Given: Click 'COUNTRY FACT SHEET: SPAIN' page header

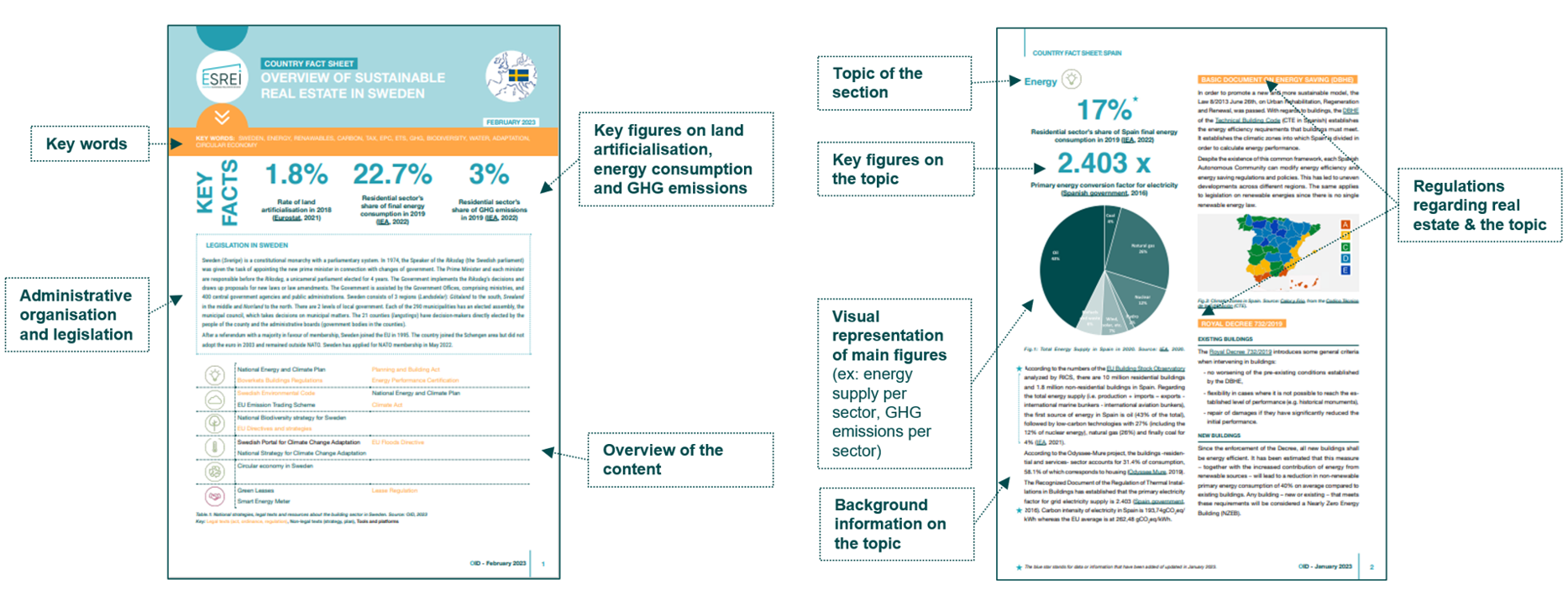Looking at the screenshot, I should (x=1077, y=53).
